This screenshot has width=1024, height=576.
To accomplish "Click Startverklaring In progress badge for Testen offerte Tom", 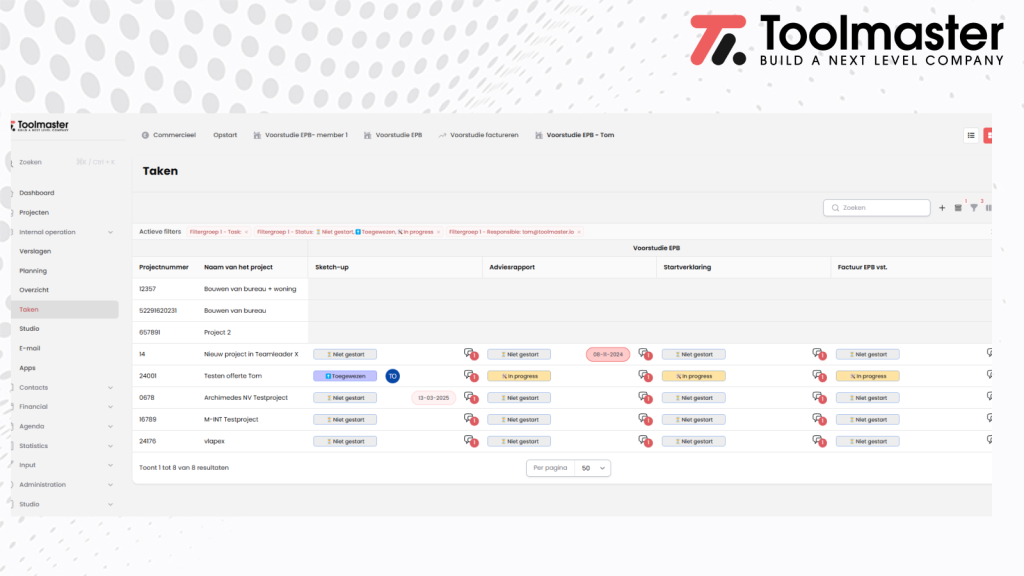I will tap(694, 376).
